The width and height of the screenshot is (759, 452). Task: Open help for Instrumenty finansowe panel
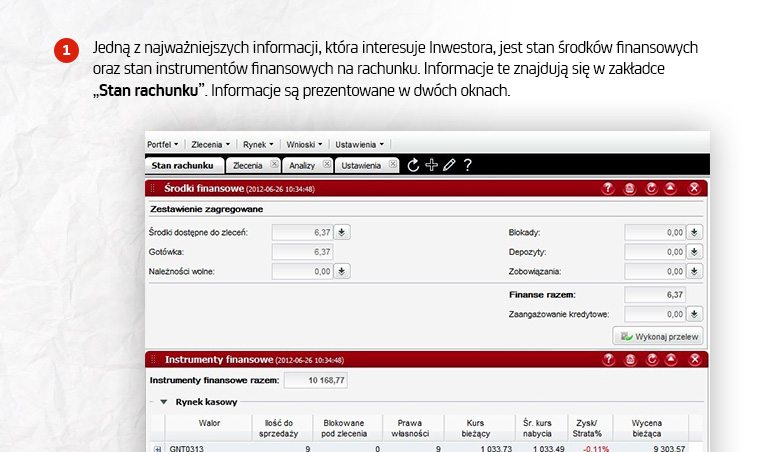point(608,359)
